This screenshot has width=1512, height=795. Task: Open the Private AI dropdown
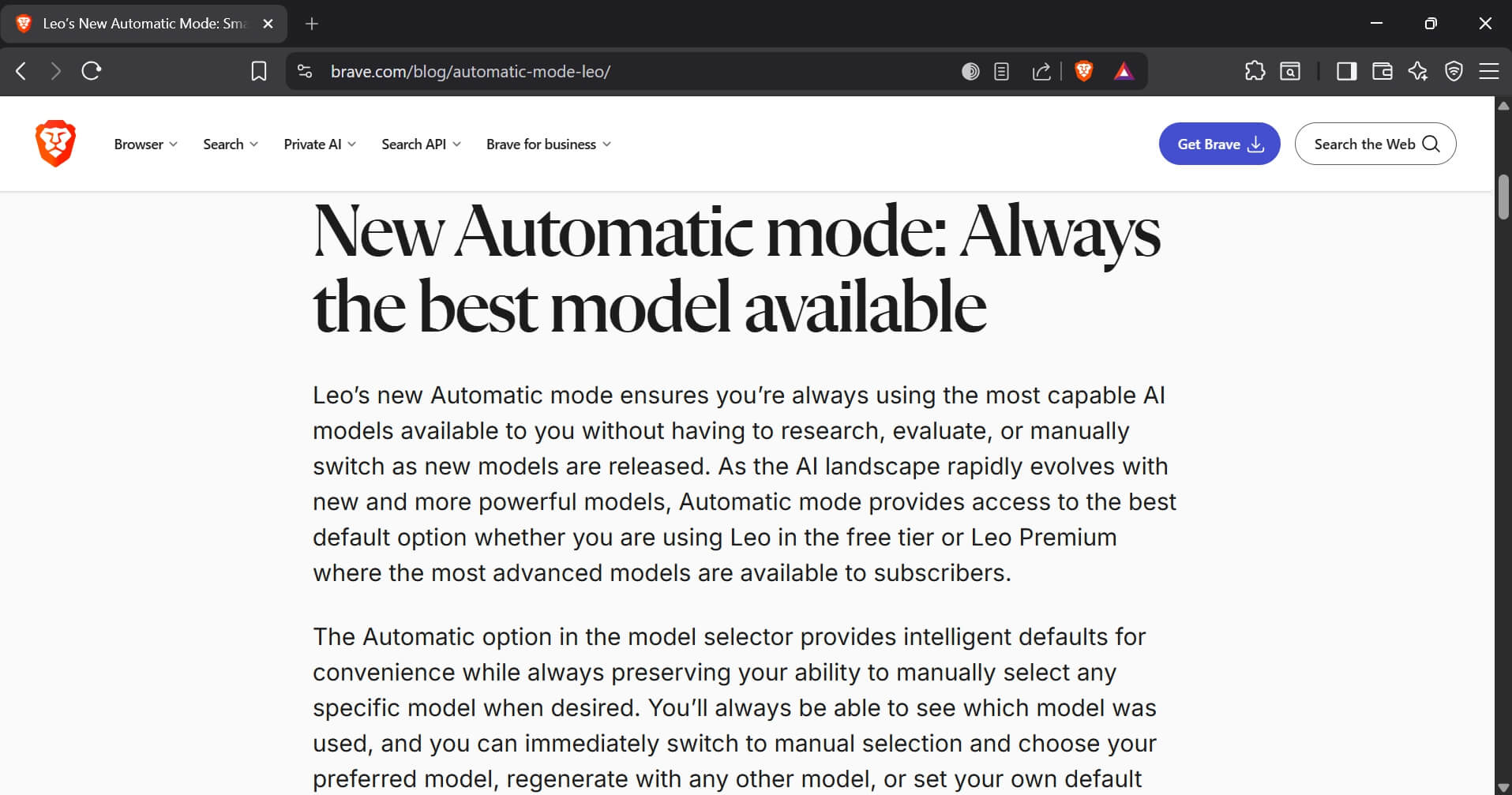(318, 144)
